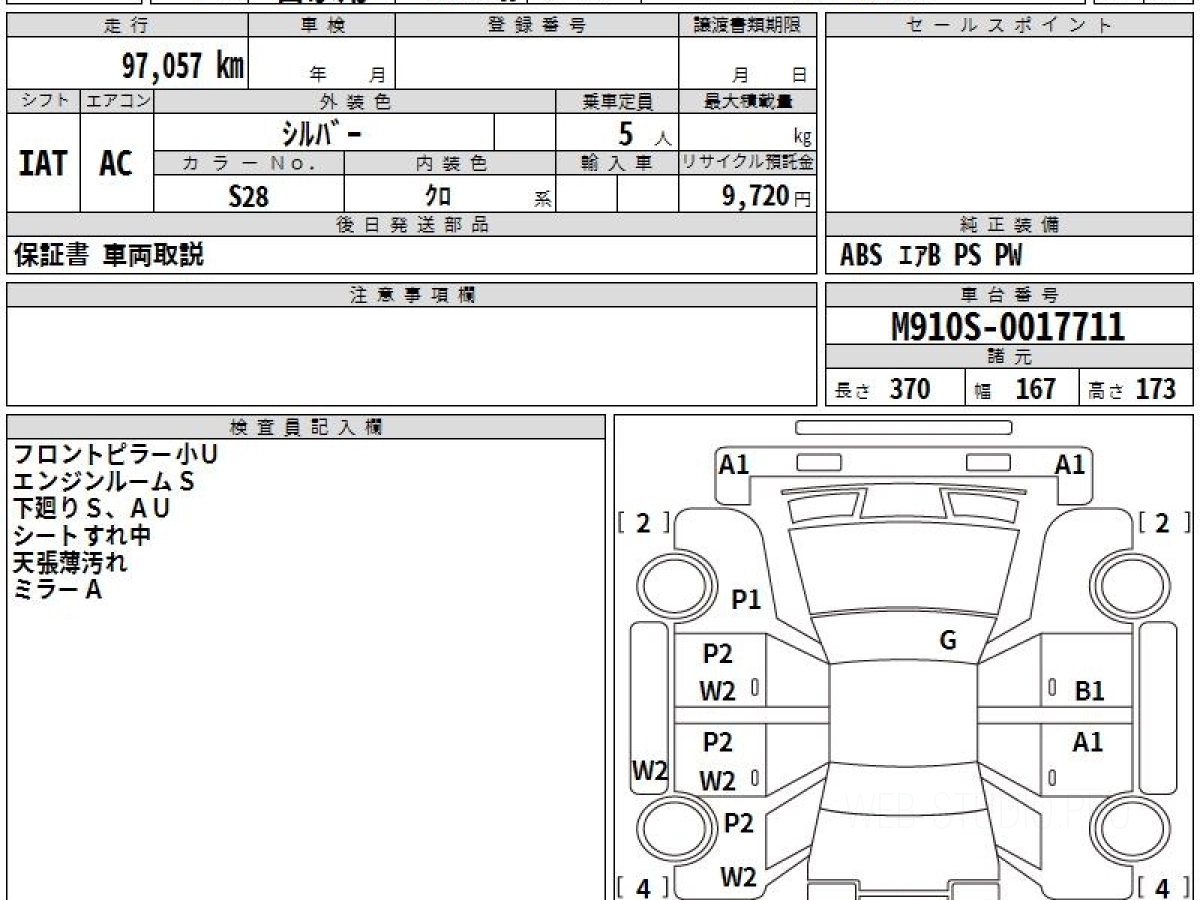1200x900 pixels.
Task: Click the カラーNo. label
Action: (x=249, y=164)
